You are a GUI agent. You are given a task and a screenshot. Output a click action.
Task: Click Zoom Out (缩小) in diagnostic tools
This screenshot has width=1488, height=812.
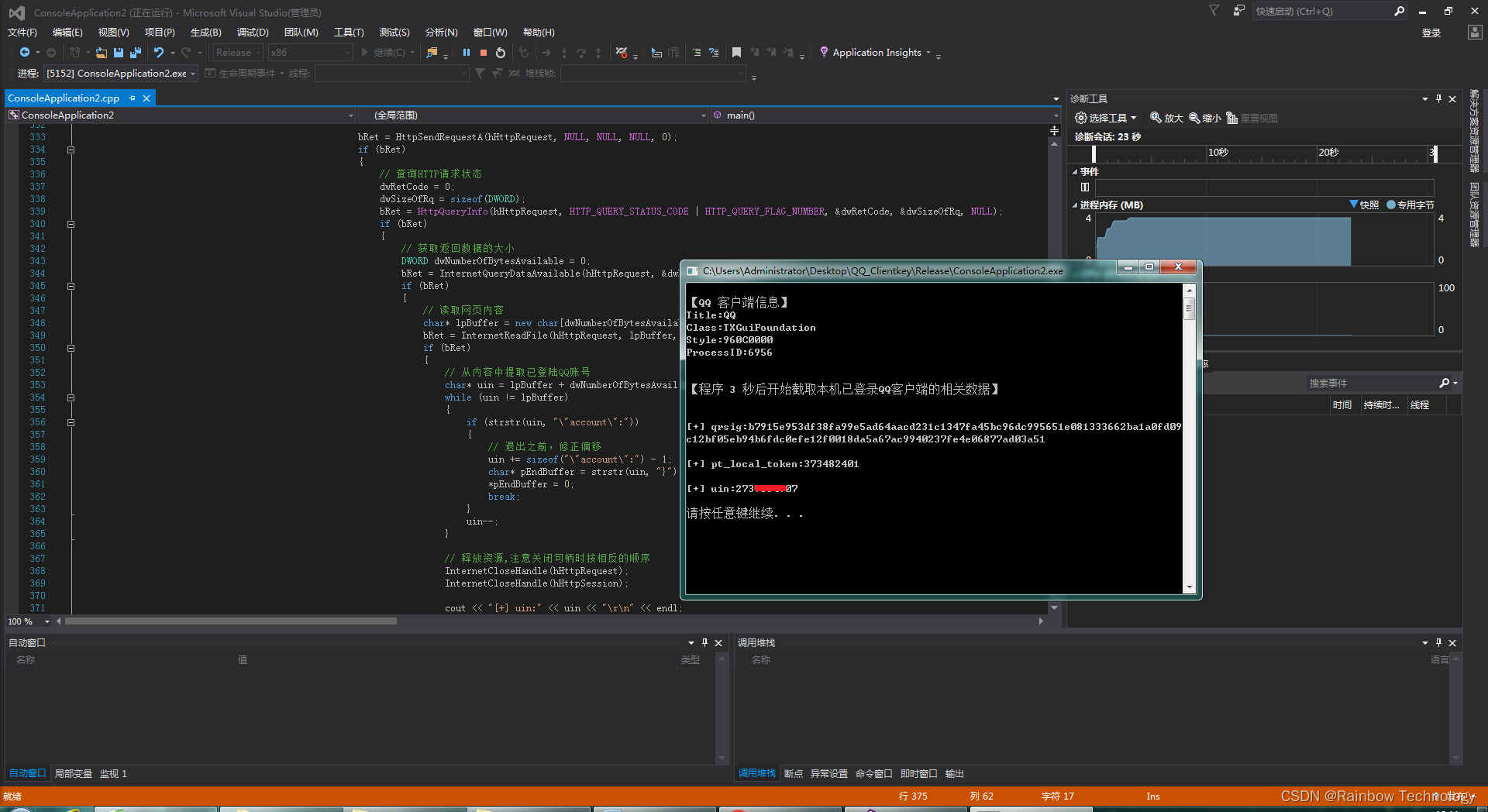(1205, 118)
